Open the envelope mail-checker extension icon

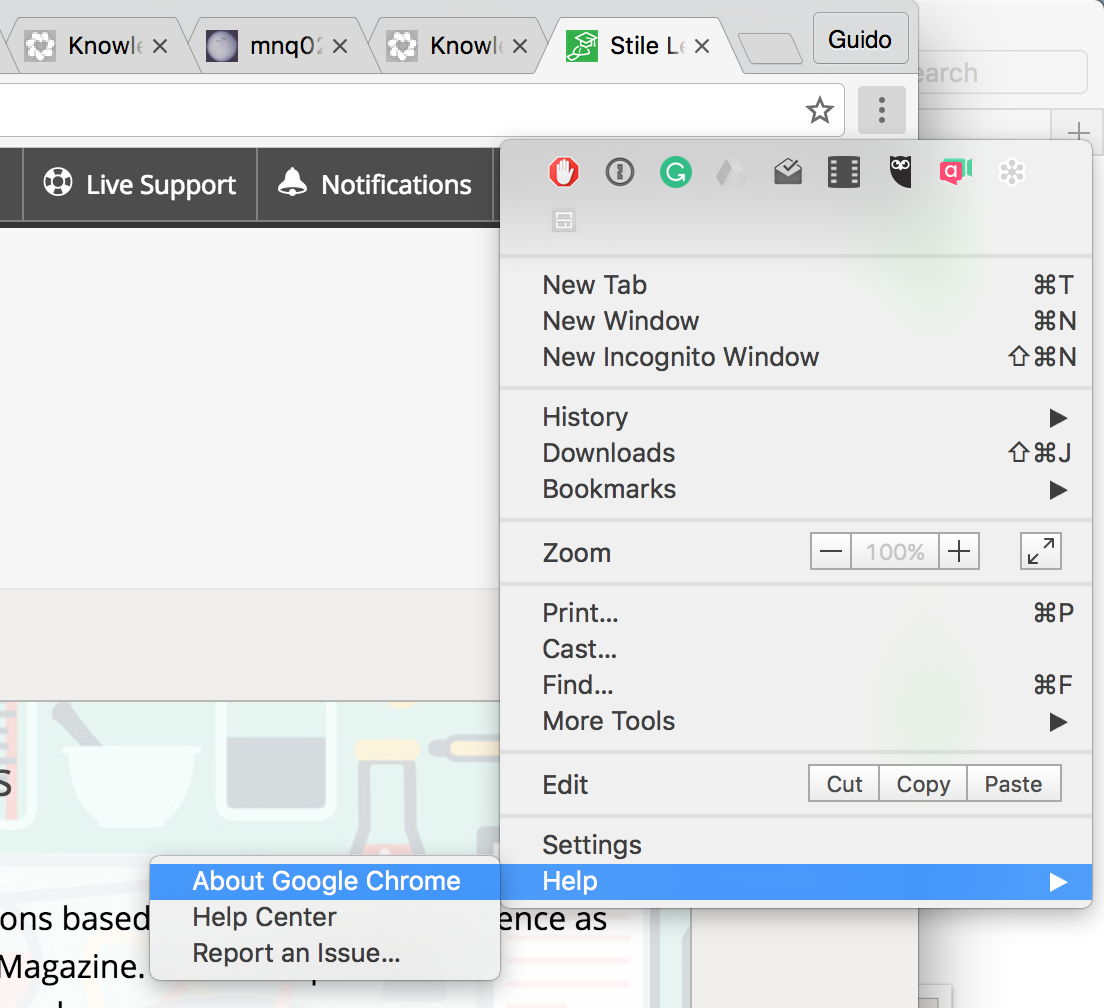coord(788,172)
